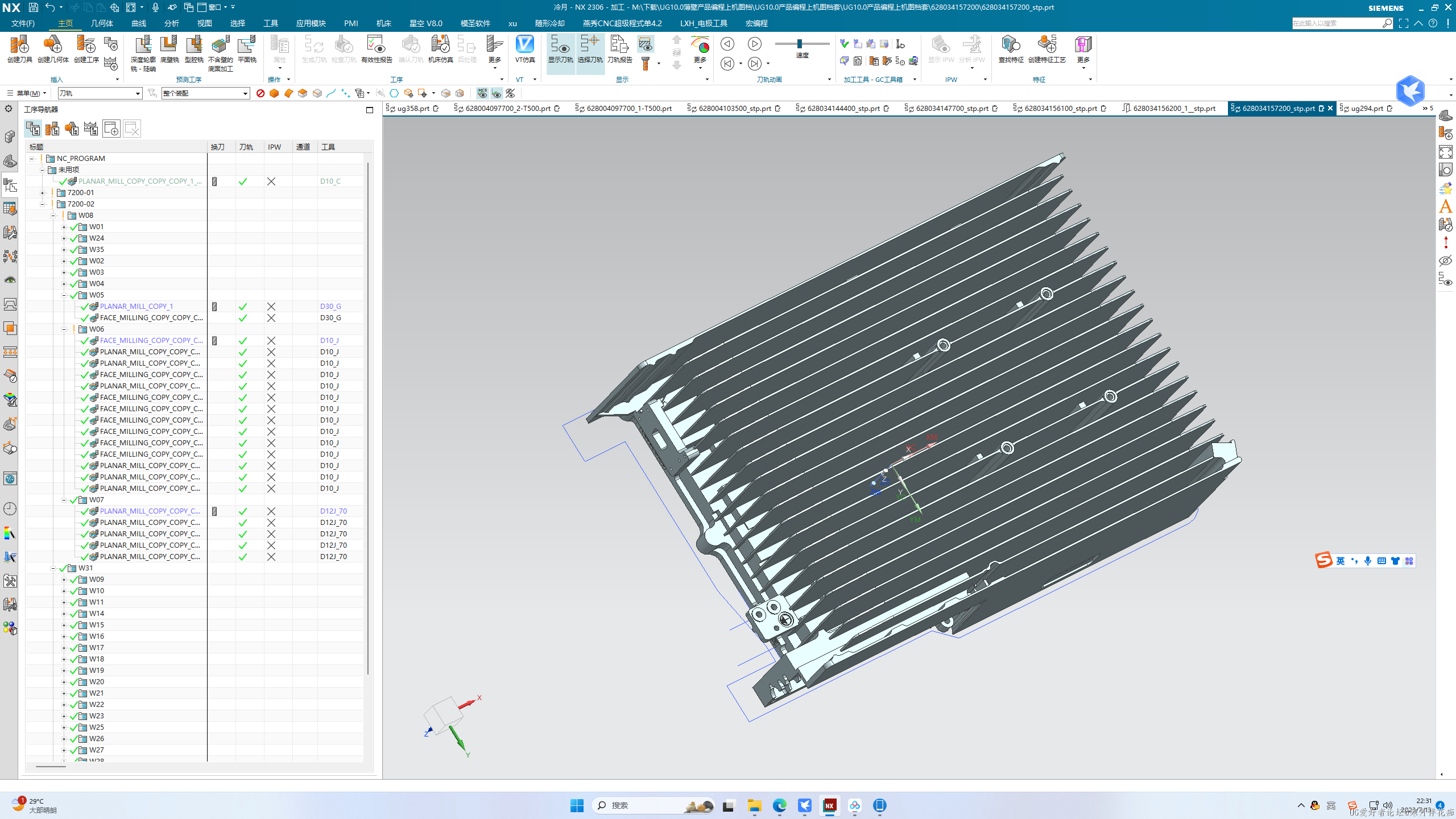This screenshot has width=1456, height=819.
Task: Open the Assembly Navigator sidebar icon
Action: coord(10,136)
